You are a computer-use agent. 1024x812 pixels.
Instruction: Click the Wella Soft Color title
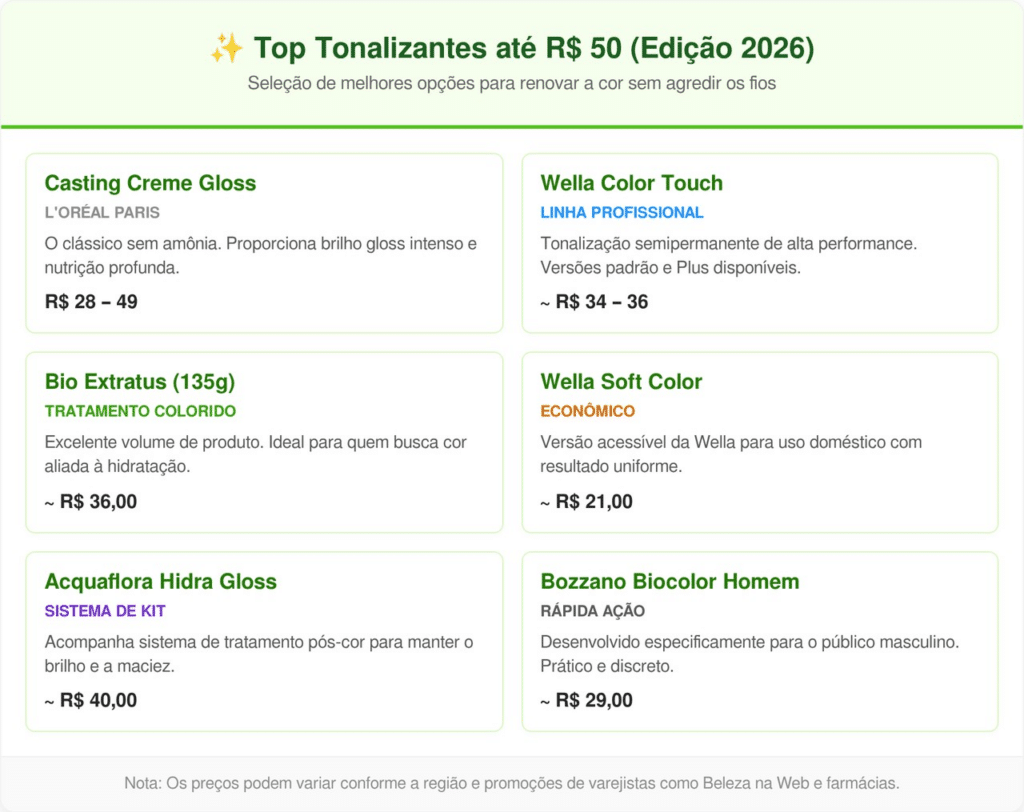tap(621, 382)
